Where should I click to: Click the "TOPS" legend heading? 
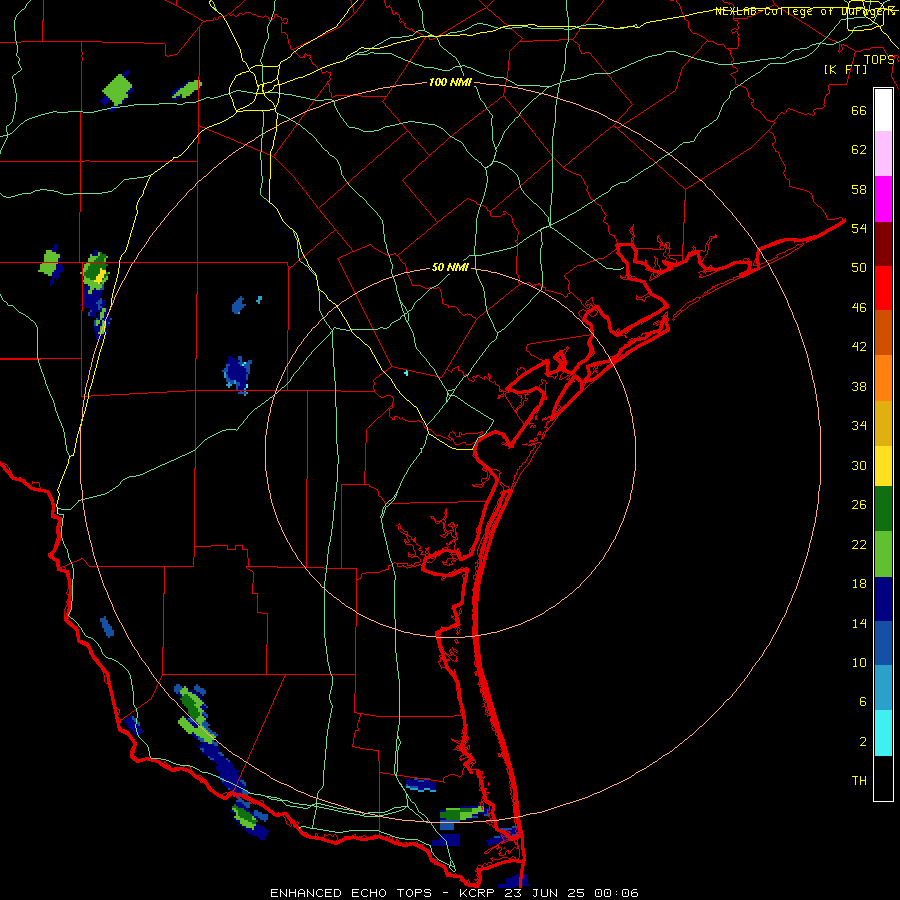point(879,59)
